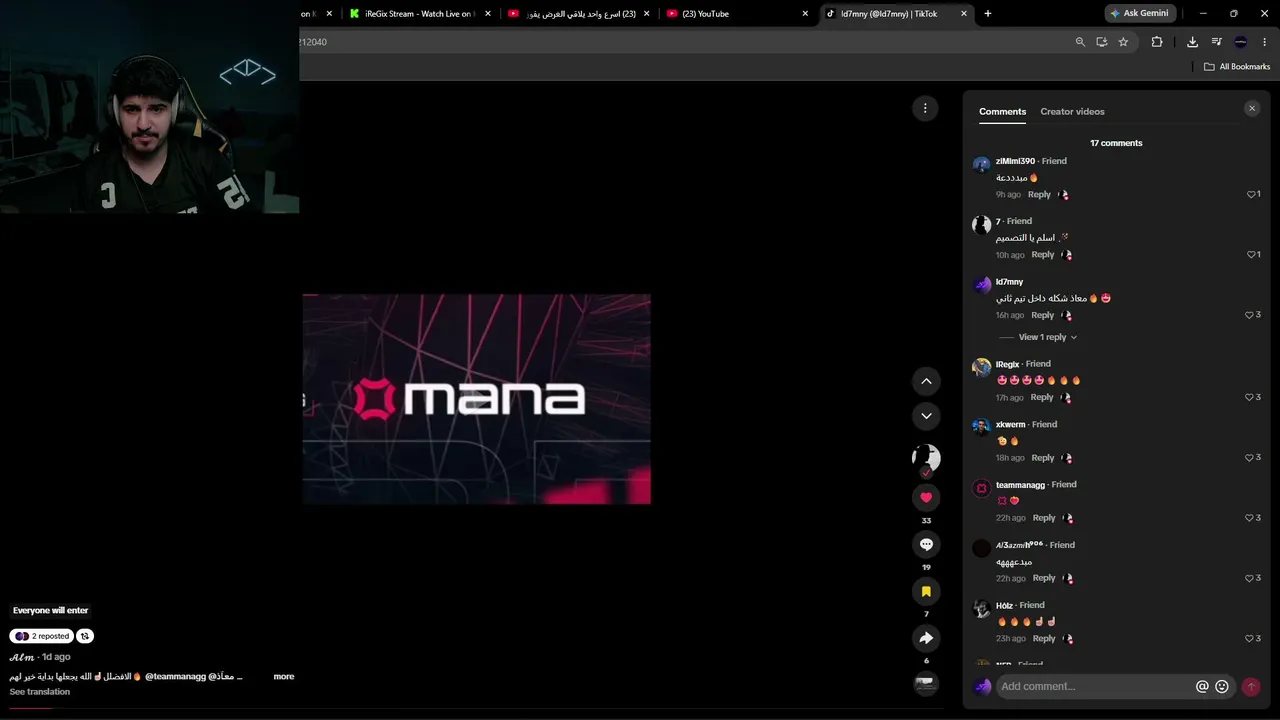The image size is (1280, 720).
Task: Like the TikTok video with the heart
Action: [926, 497]
